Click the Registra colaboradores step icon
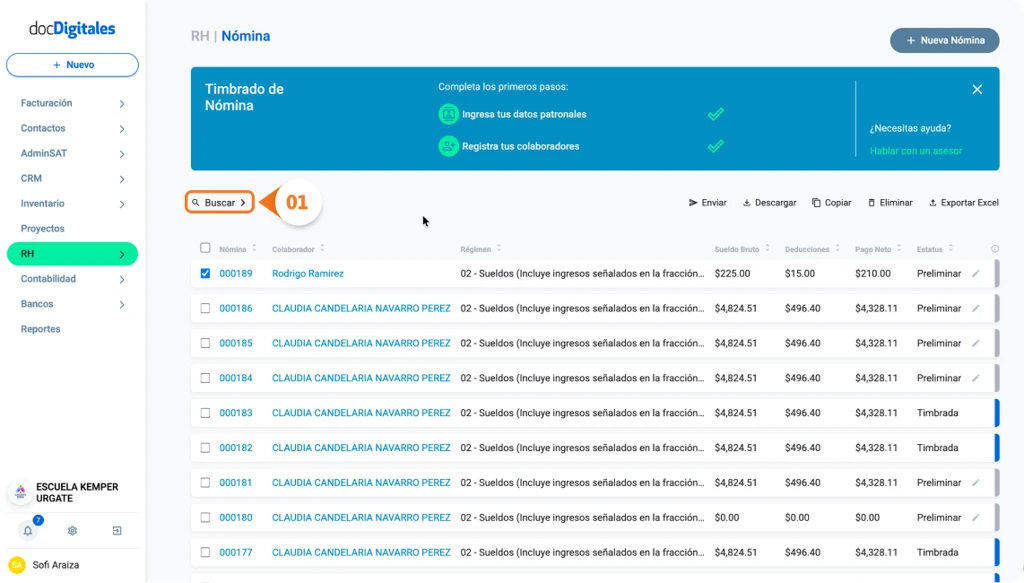The height and width of the screenshot is (583, 1024). 448,146
